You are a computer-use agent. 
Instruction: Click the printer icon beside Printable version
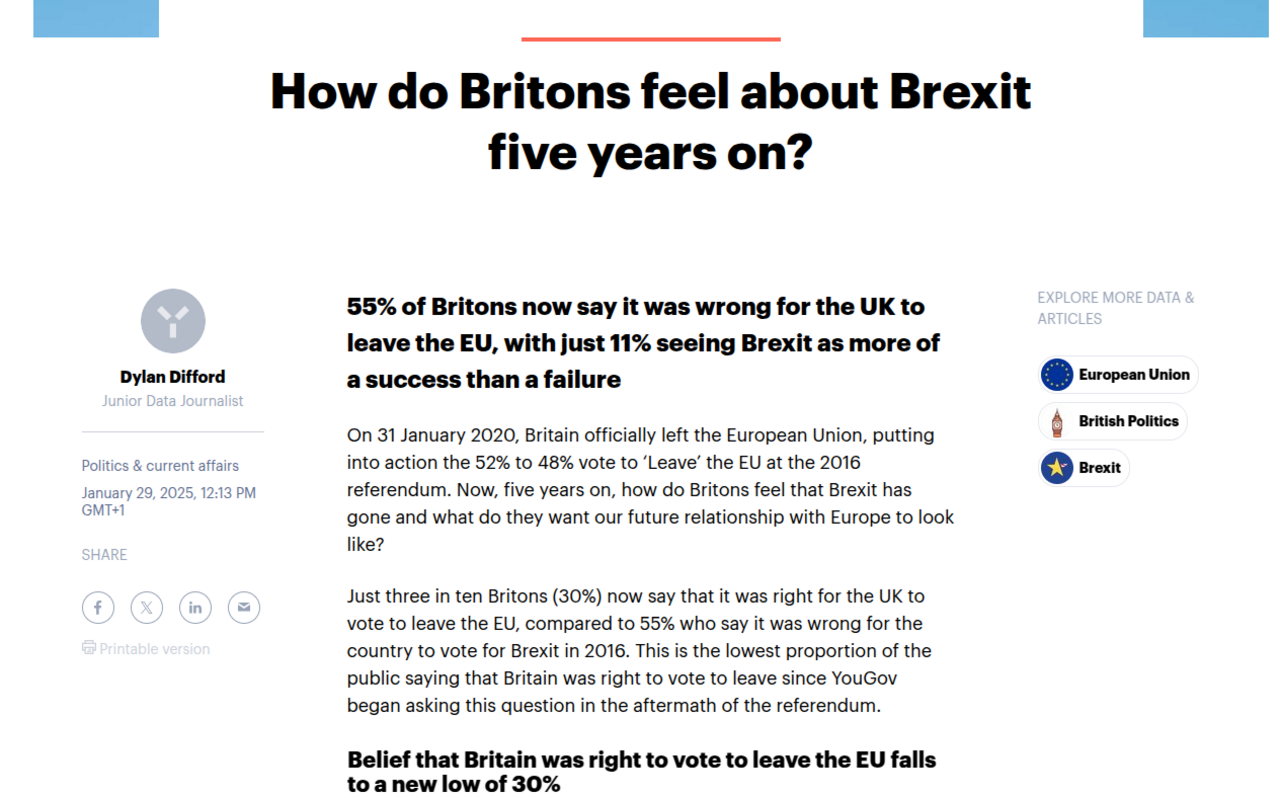coord(89,648)
